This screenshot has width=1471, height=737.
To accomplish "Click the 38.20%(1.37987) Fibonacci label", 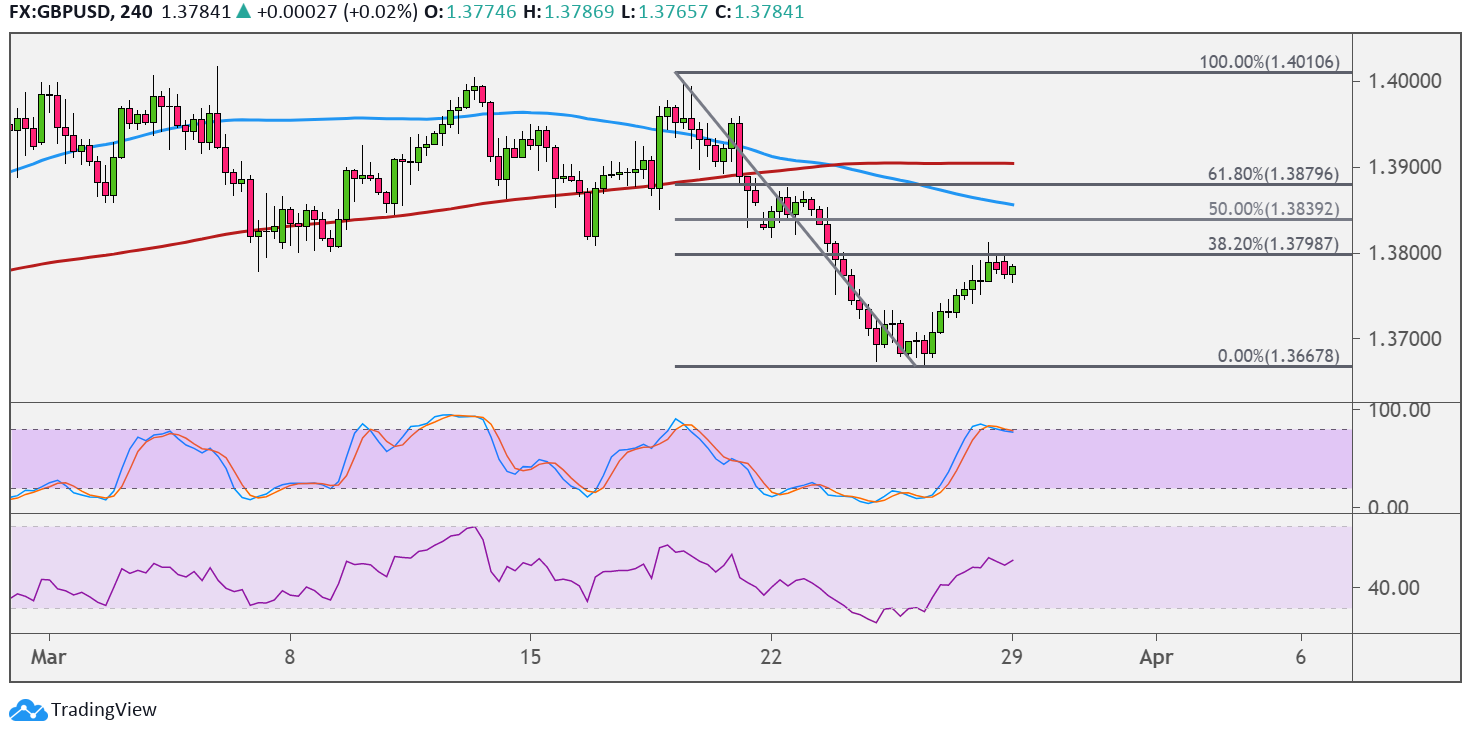I will click(x=1274, y=244).
